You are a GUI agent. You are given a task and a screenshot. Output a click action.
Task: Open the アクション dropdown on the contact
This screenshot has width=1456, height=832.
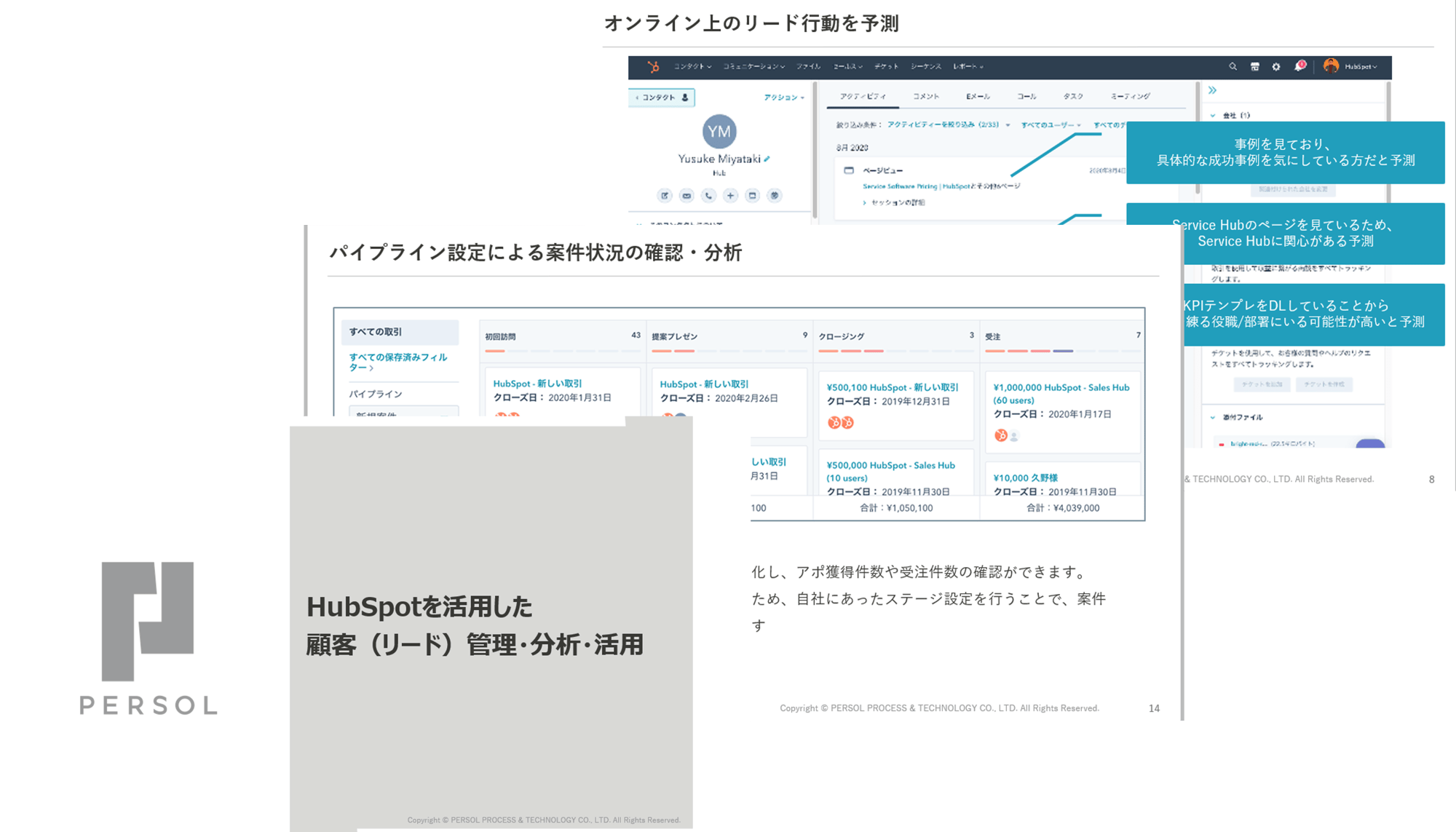(785, 97)
